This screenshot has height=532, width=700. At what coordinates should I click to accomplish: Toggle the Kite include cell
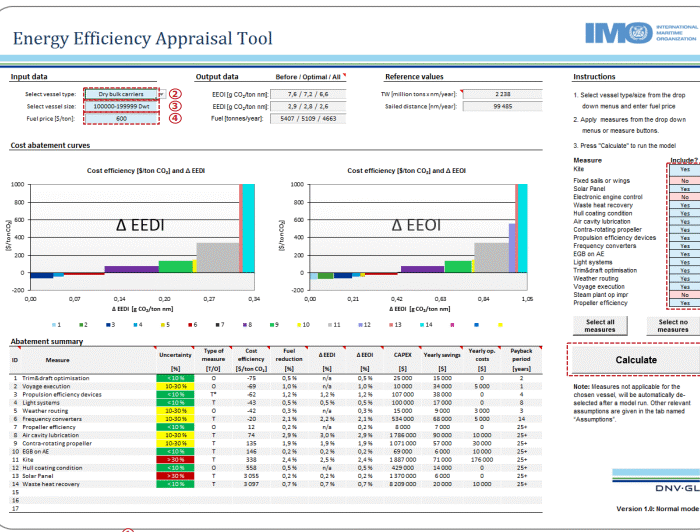[x=684, y=171]
